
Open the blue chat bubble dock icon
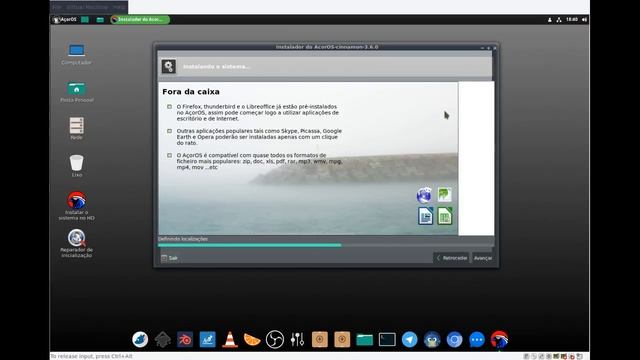tap(477, 339)
